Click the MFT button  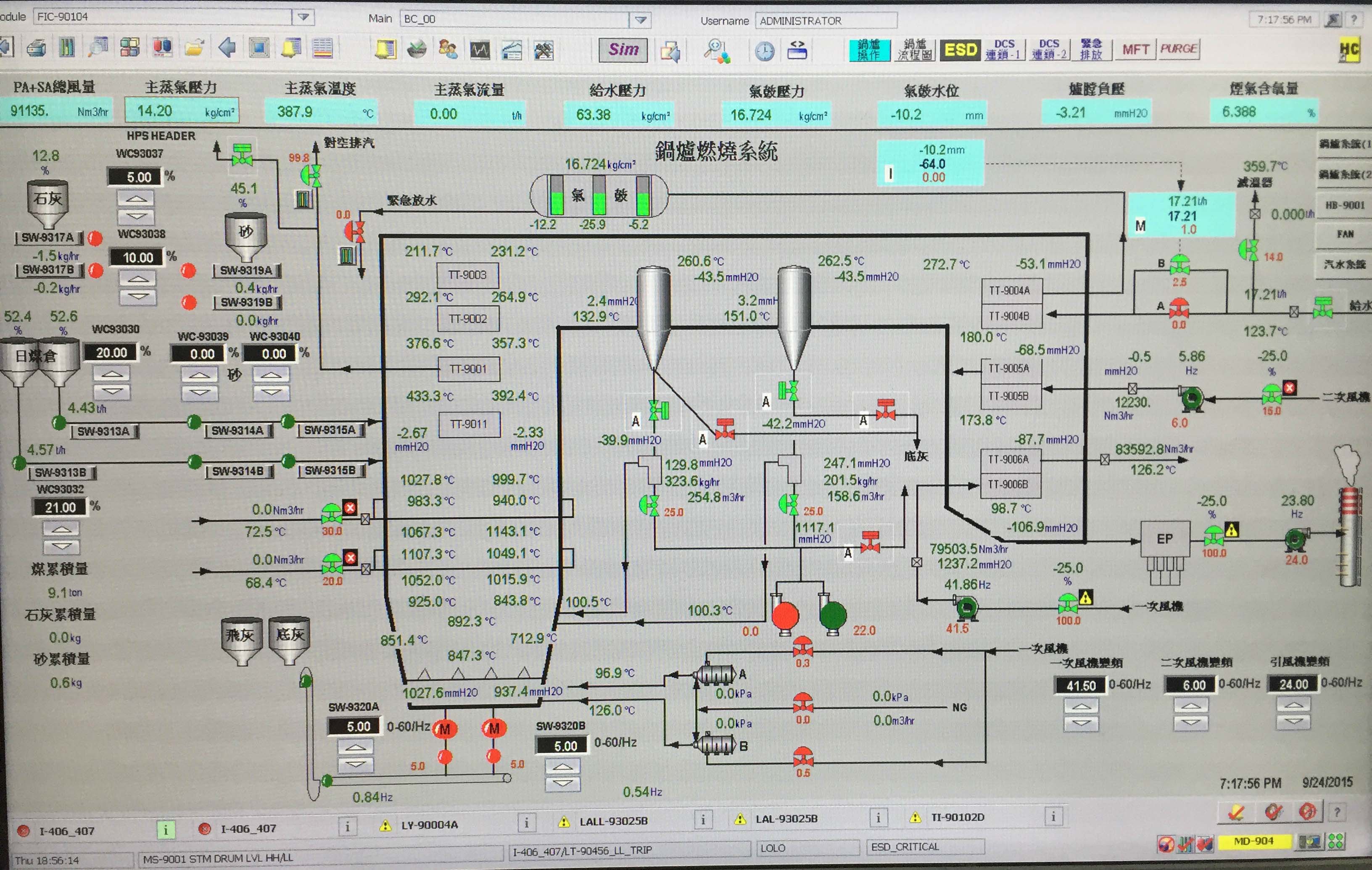1135,50
